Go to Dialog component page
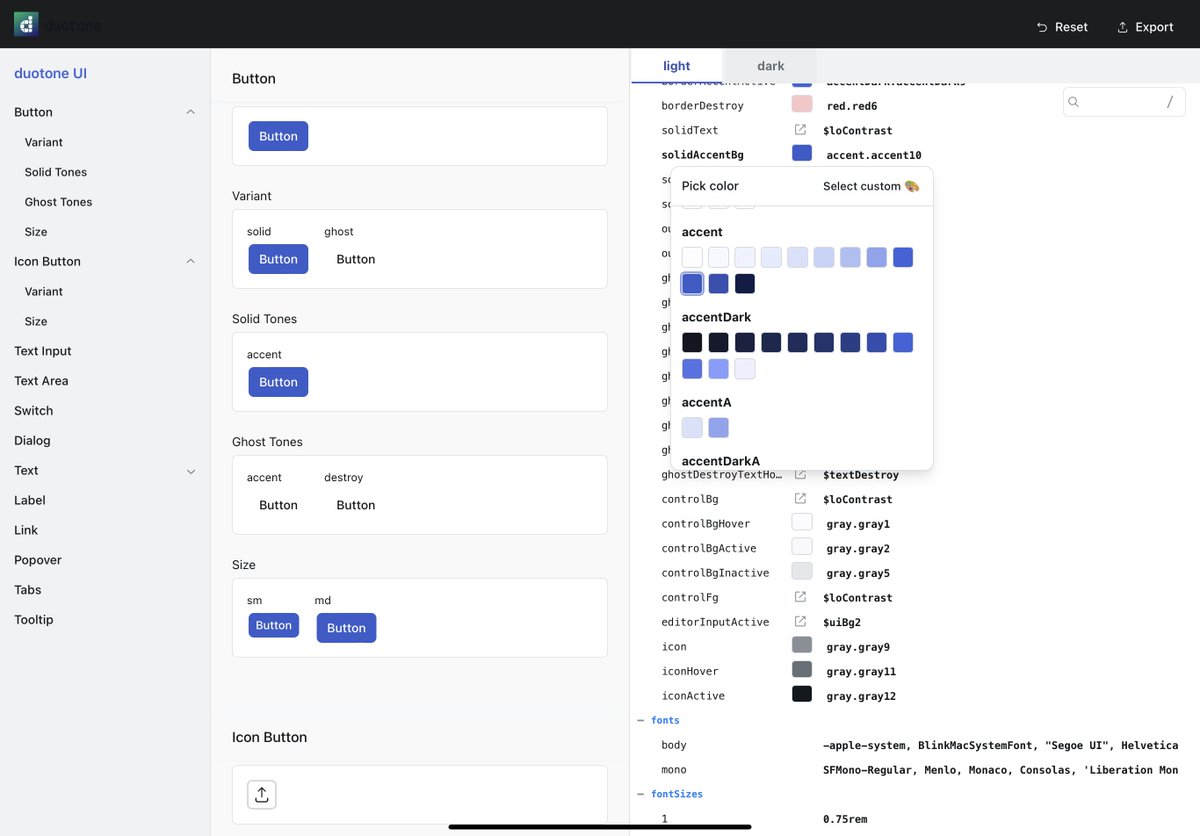The height and width of the screenshot is (836, 1200). [x=32, y=441]
